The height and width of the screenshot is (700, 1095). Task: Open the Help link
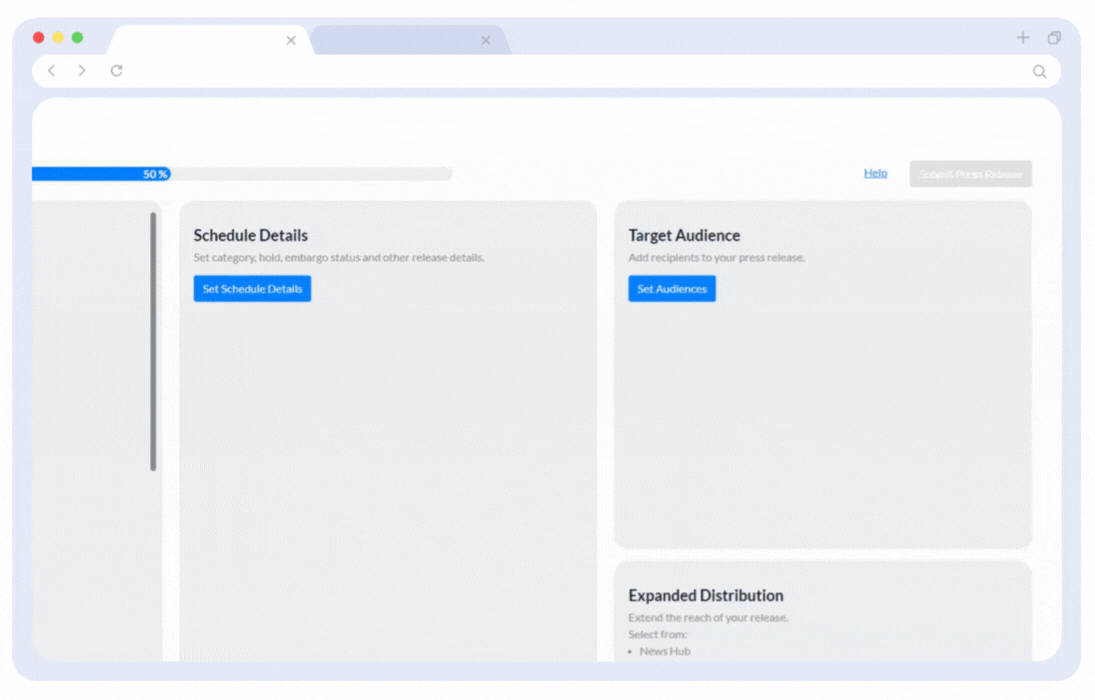pos(875,172)
